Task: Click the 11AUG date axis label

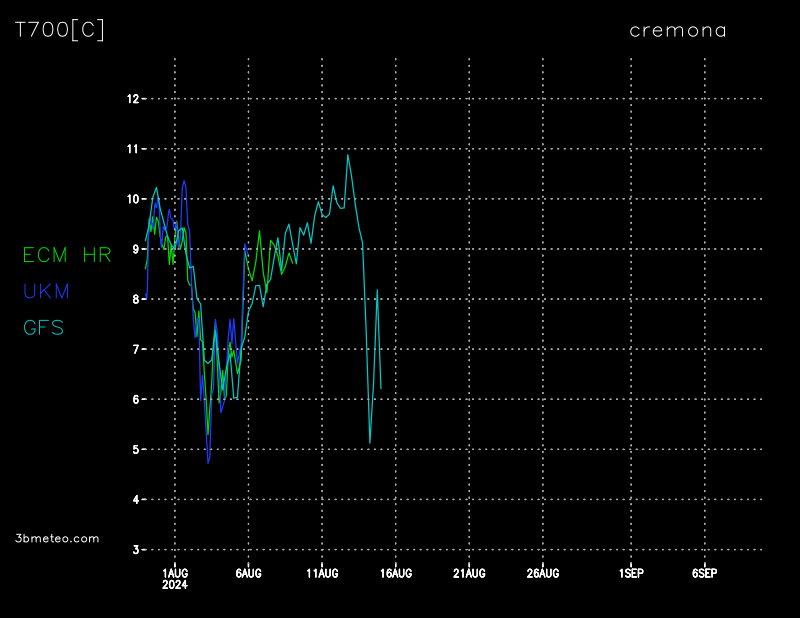Action: 322,573
